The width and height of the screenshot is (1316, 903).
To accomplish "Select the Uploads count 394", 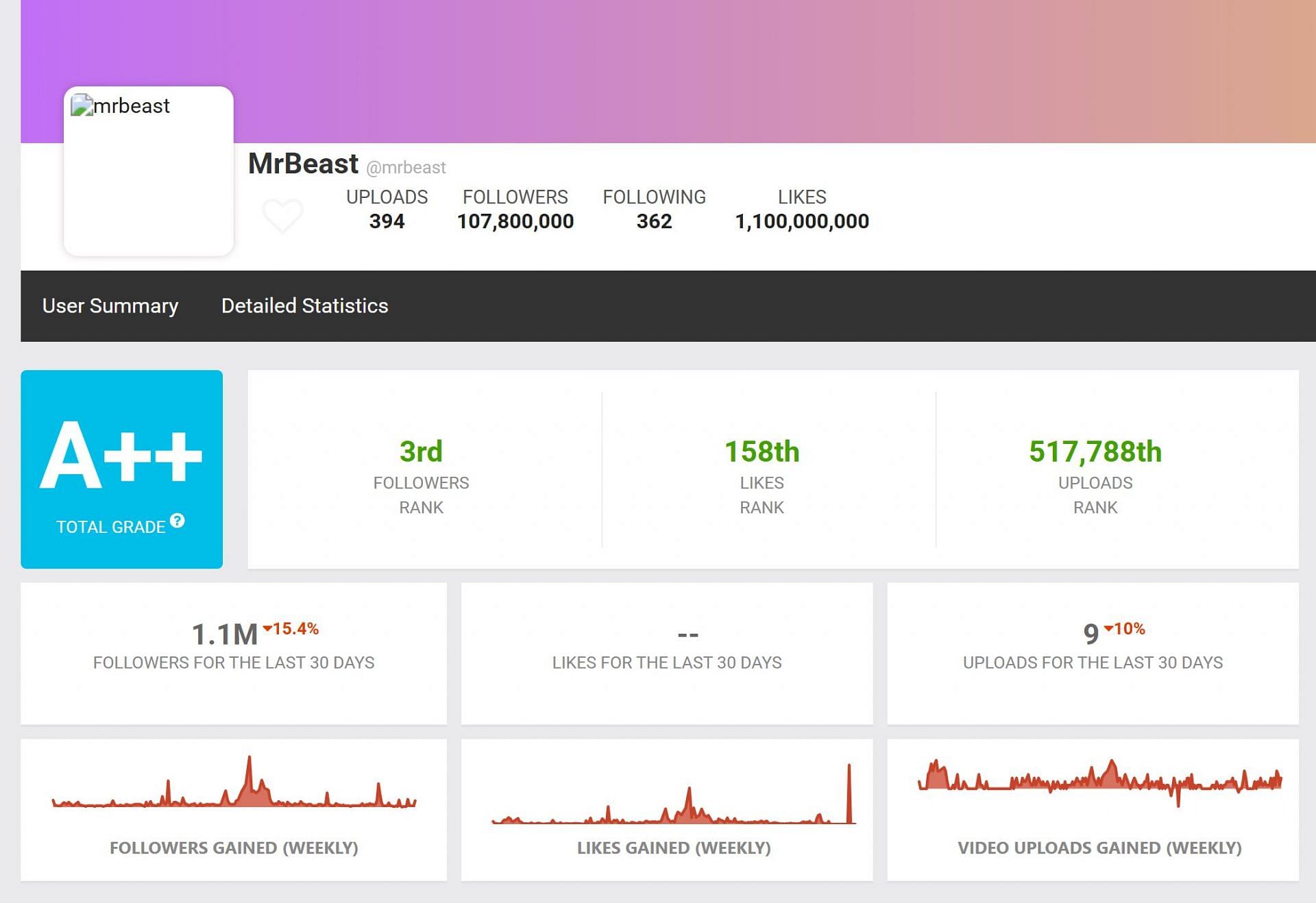I will [387, 221].
